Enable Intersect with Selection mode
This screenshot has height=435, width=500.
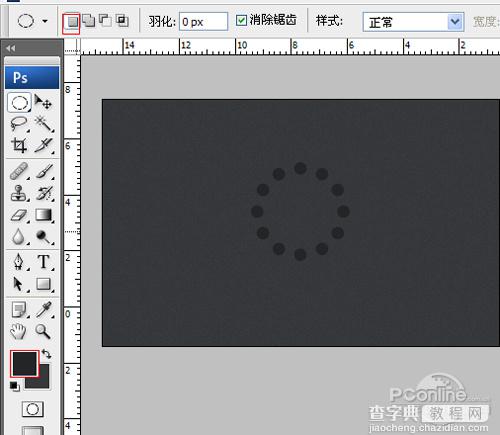pos(122,21)
